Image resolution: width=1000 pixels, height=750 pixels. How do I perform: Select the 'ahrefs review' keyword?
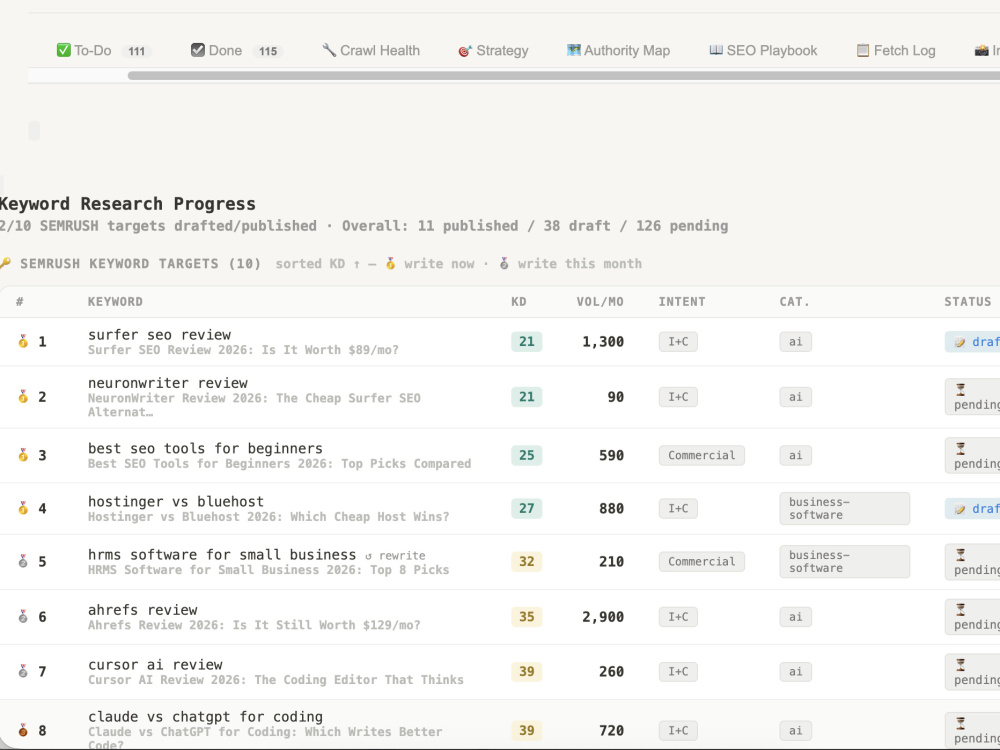pyautogui.click(x=143, y=610)
